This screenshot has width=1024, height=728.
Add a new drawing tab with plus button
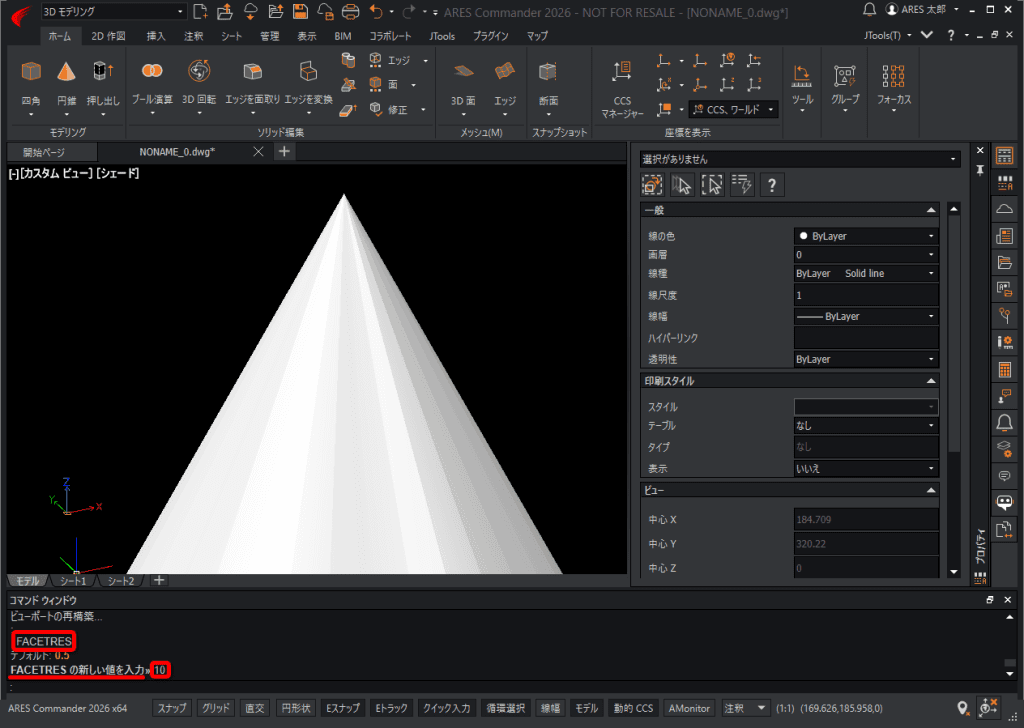point(284,151)
